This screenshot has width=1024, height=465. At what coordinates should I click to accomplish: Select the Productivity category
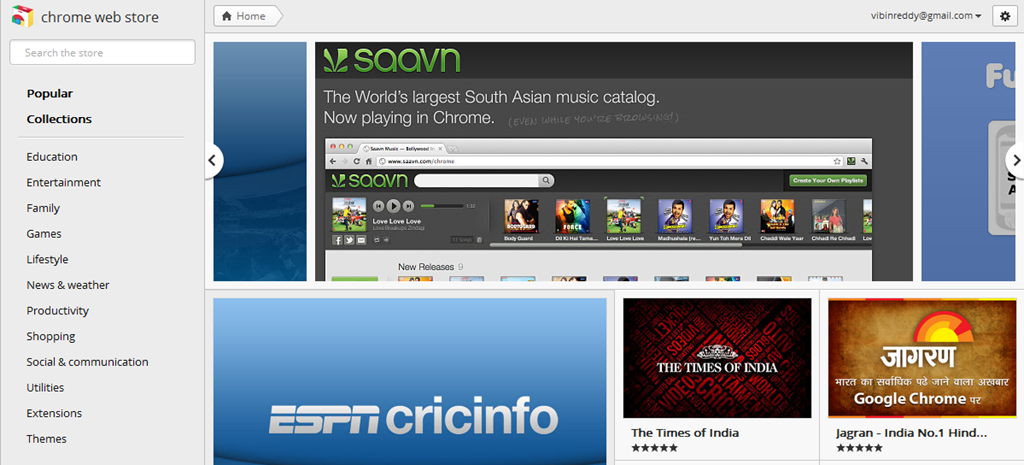pos(57,311)
